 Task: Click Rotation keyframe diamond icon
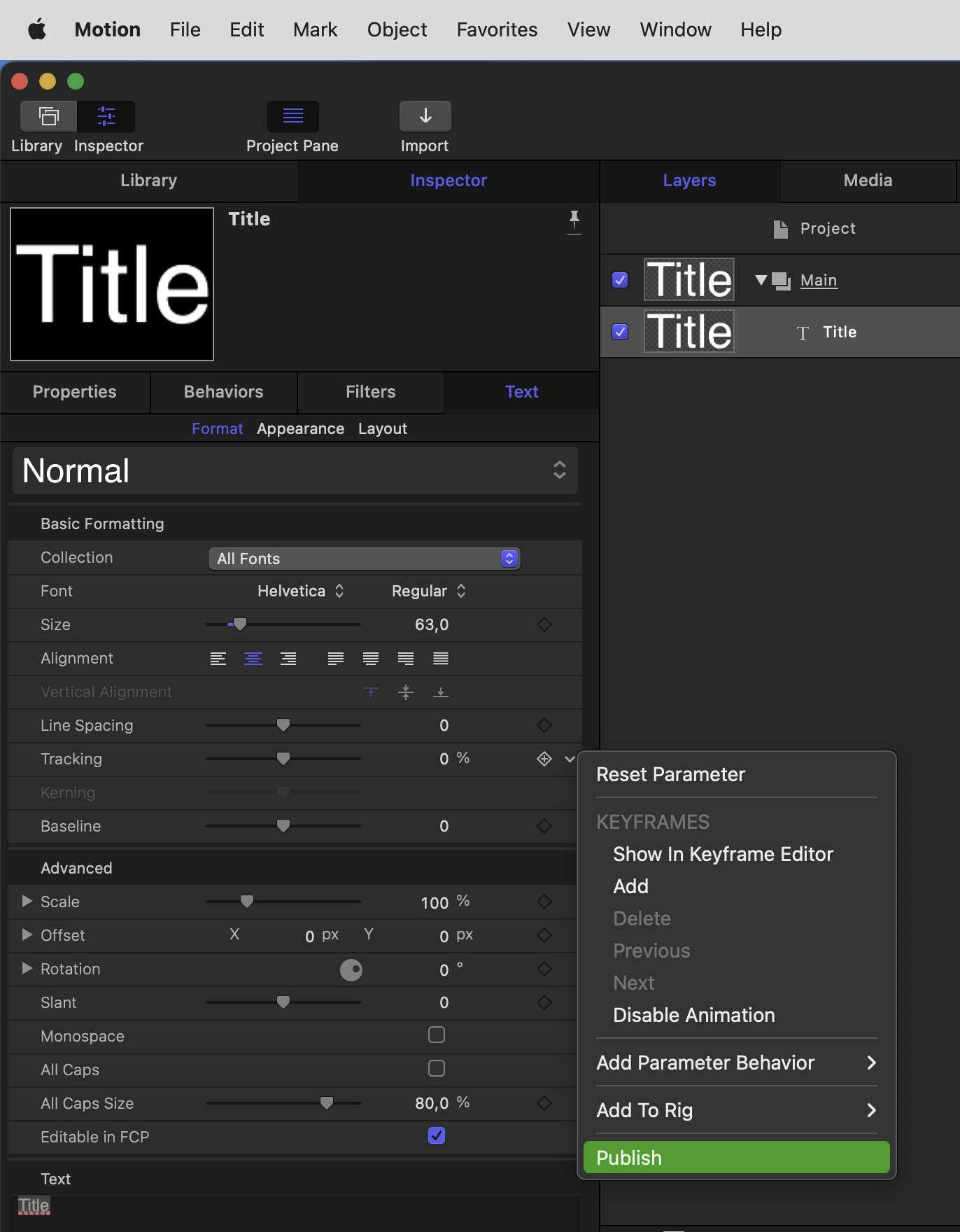click(544, 969)
